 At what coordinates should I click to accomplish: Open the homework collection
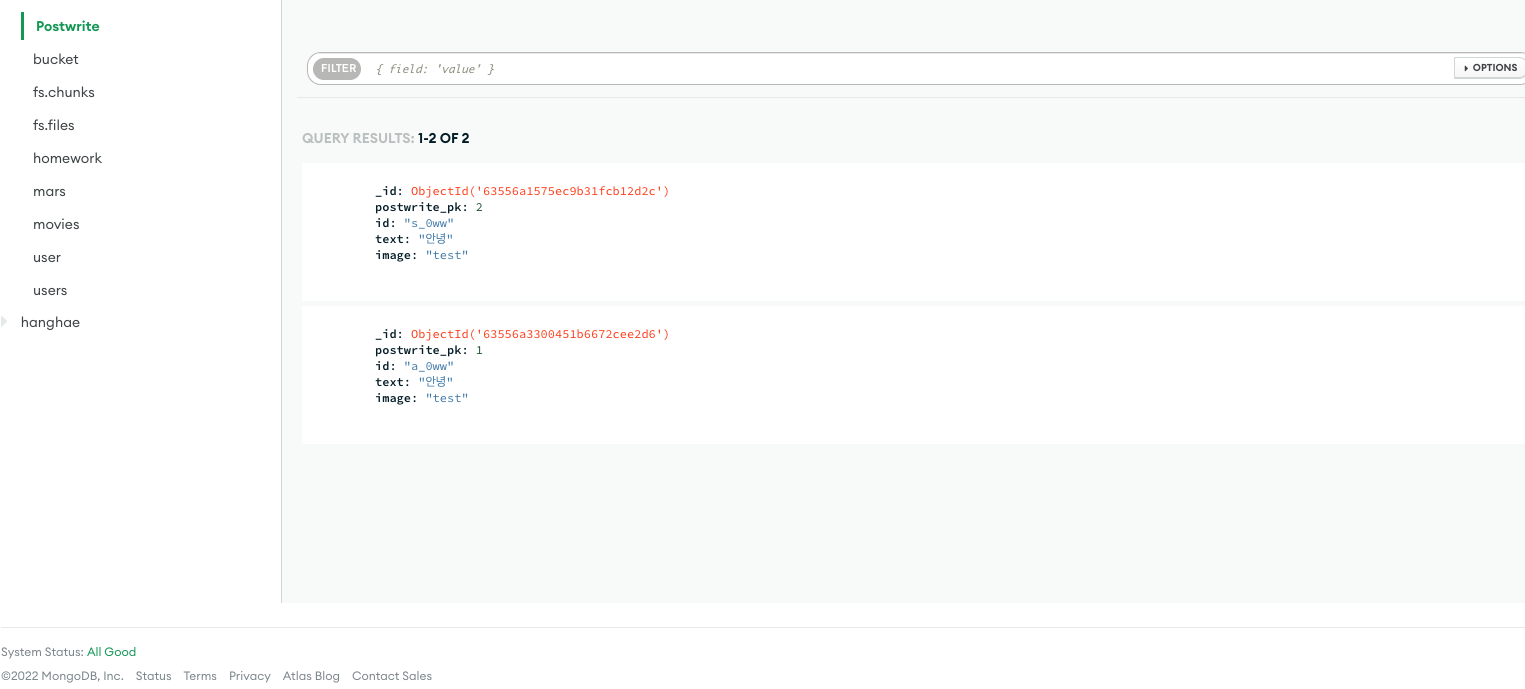[67, 158]
